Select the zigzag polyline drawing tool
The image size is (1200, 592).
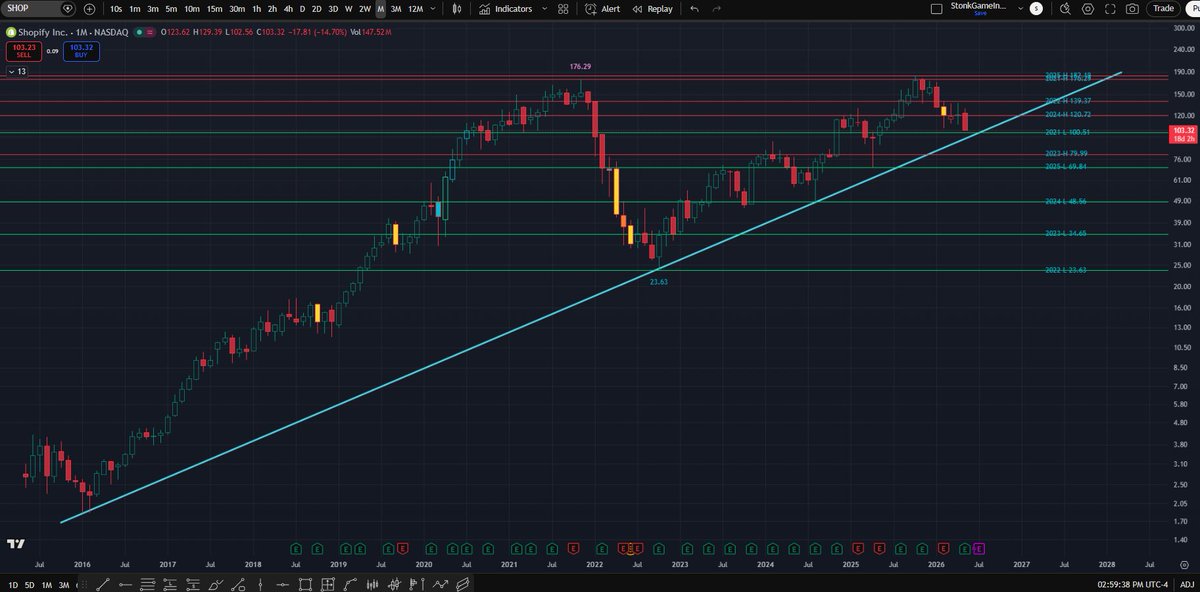click(x=441, y=584)
